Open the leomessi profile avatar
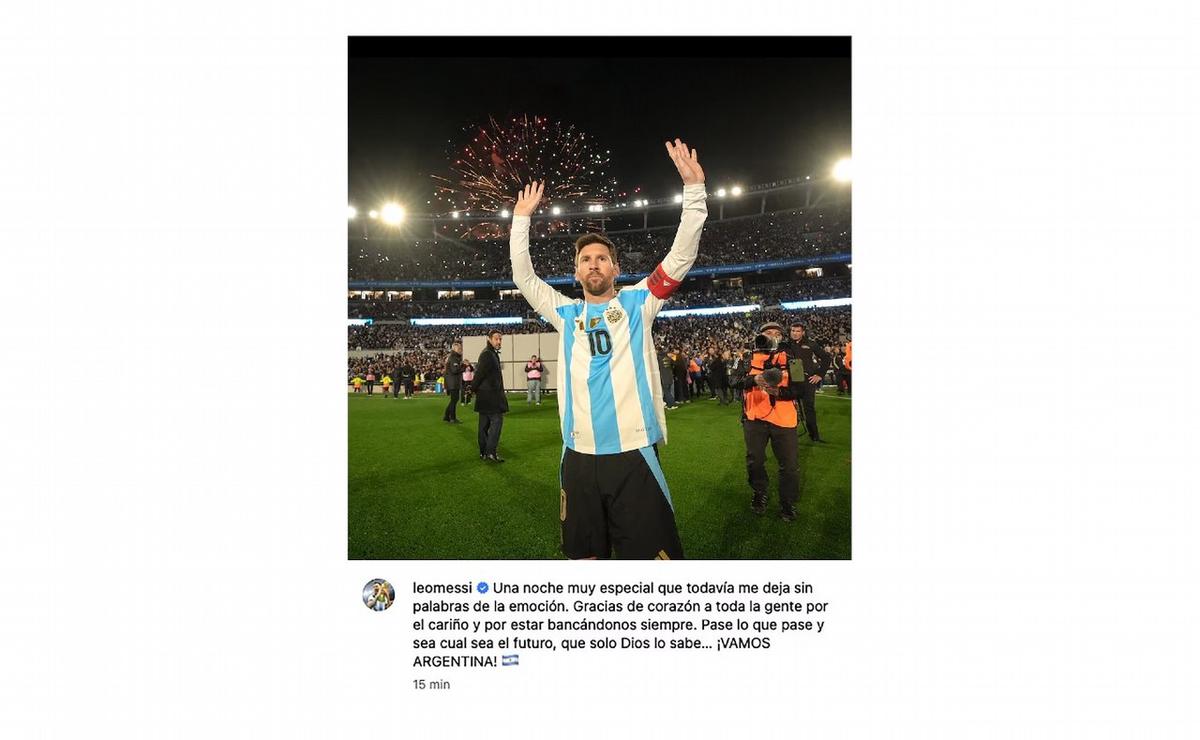 point(378,595)
